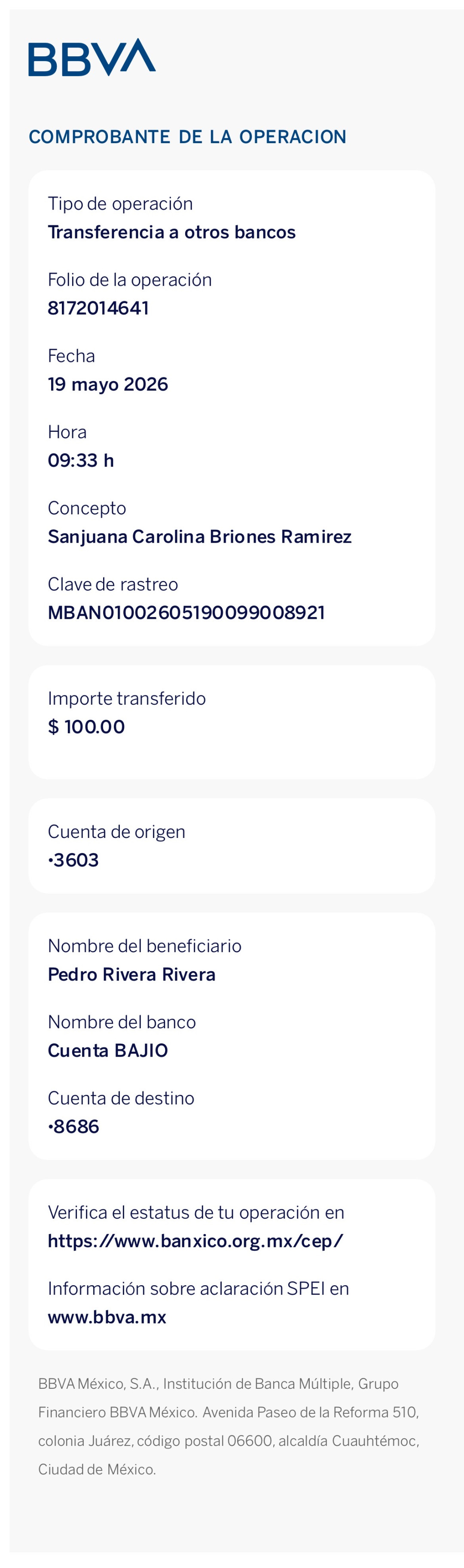Screen dimensions: 464x1568
Task: Click the transferred amount $ 100.00
Action: coord(86,727)
